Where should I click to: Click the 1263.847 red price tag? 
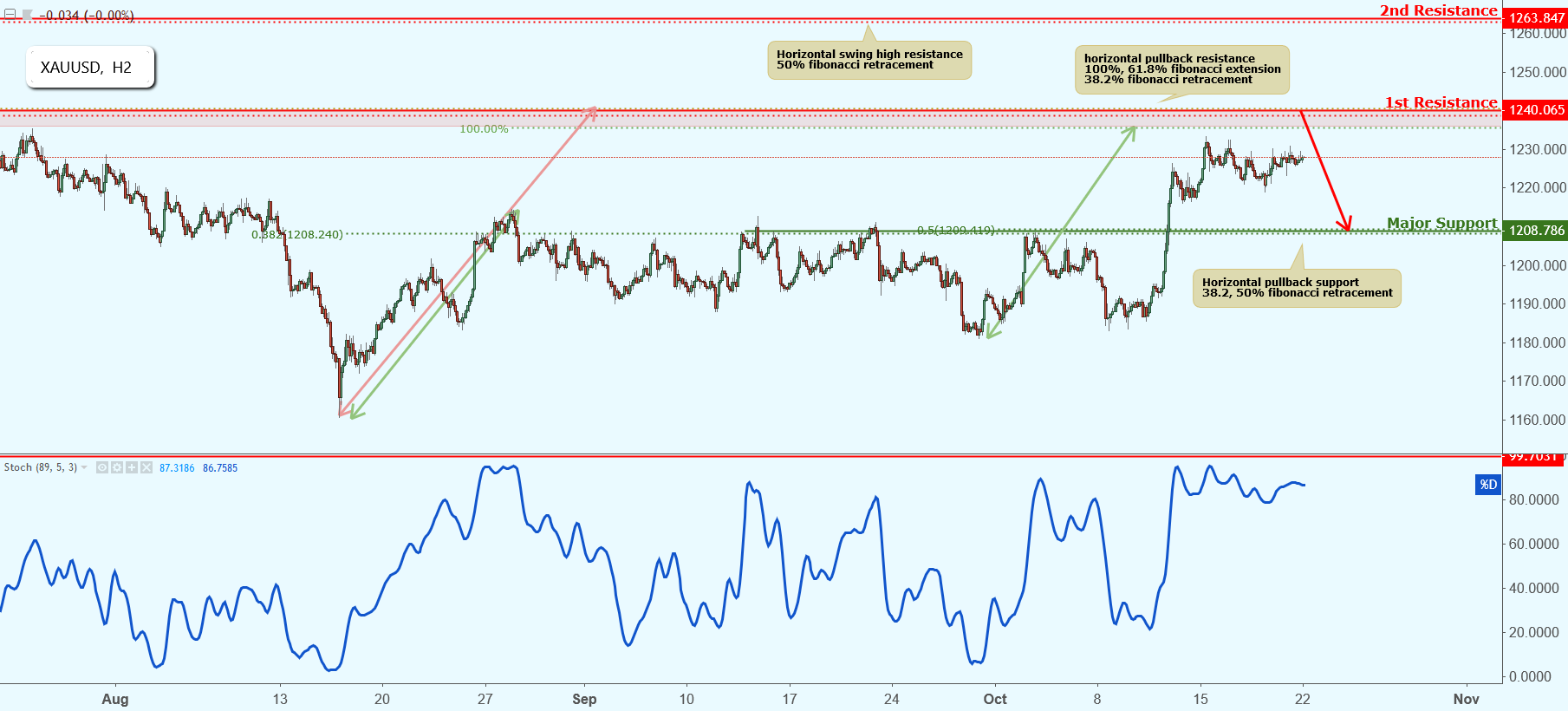[1535, 17]
